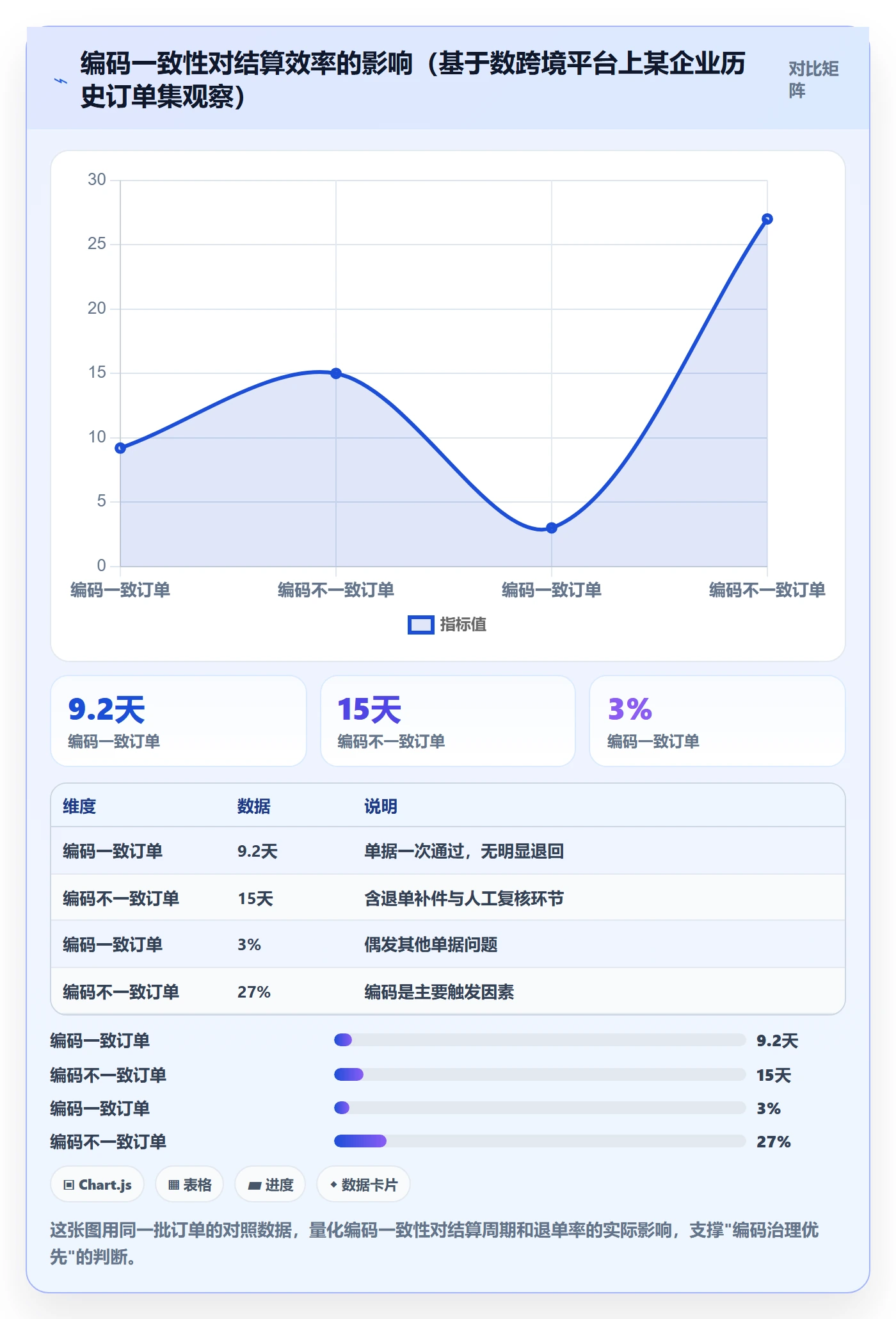Click the 指标值 legend label

pyautogui.click(x=463, y=625)
